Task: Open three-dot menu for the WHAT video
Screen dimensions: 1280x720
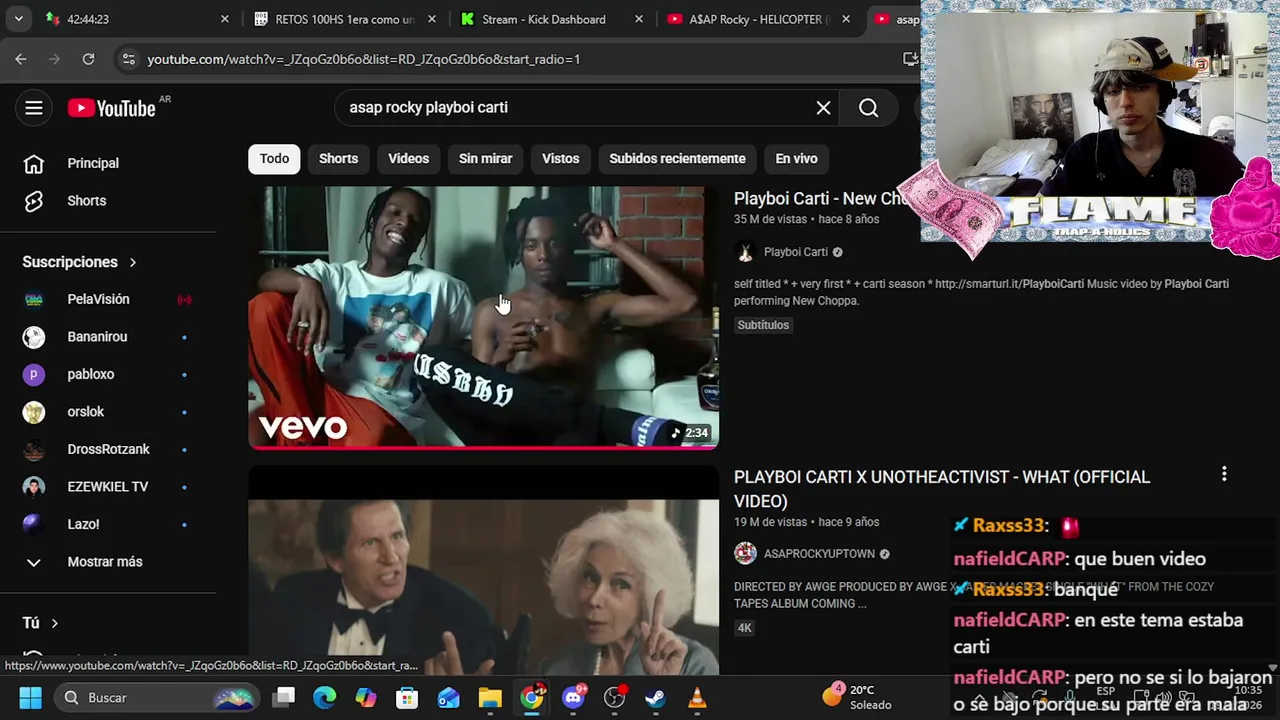Action: pyautogui.click(x=1224, y=474)
